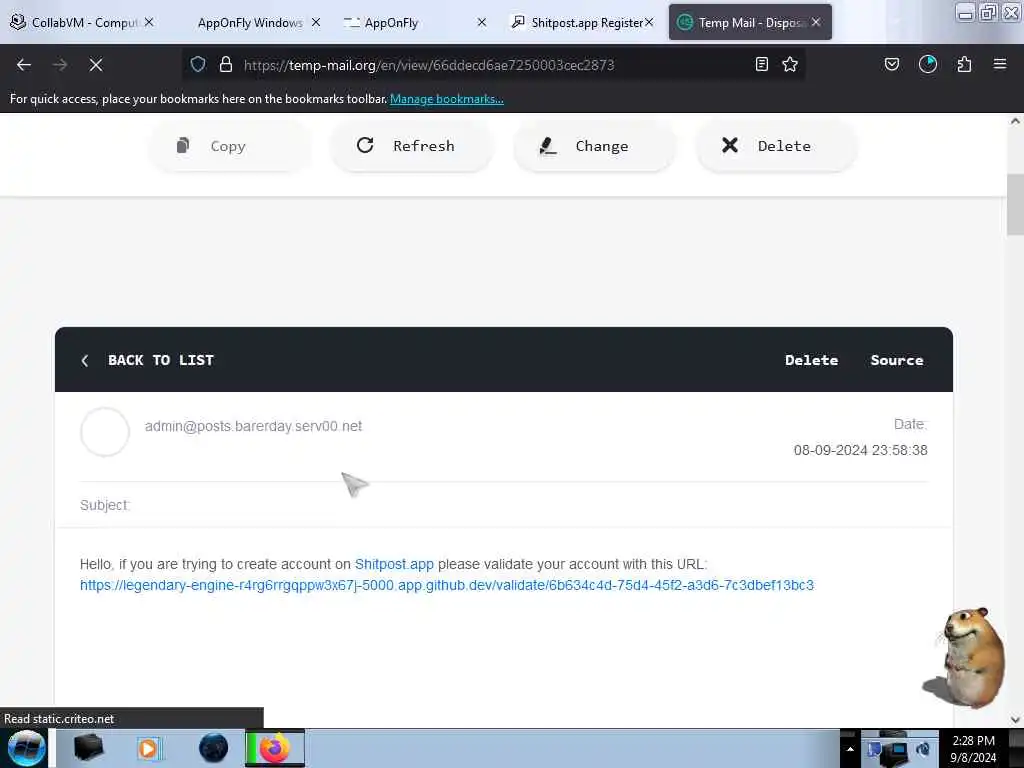Click the sender avatar circle

104,432
